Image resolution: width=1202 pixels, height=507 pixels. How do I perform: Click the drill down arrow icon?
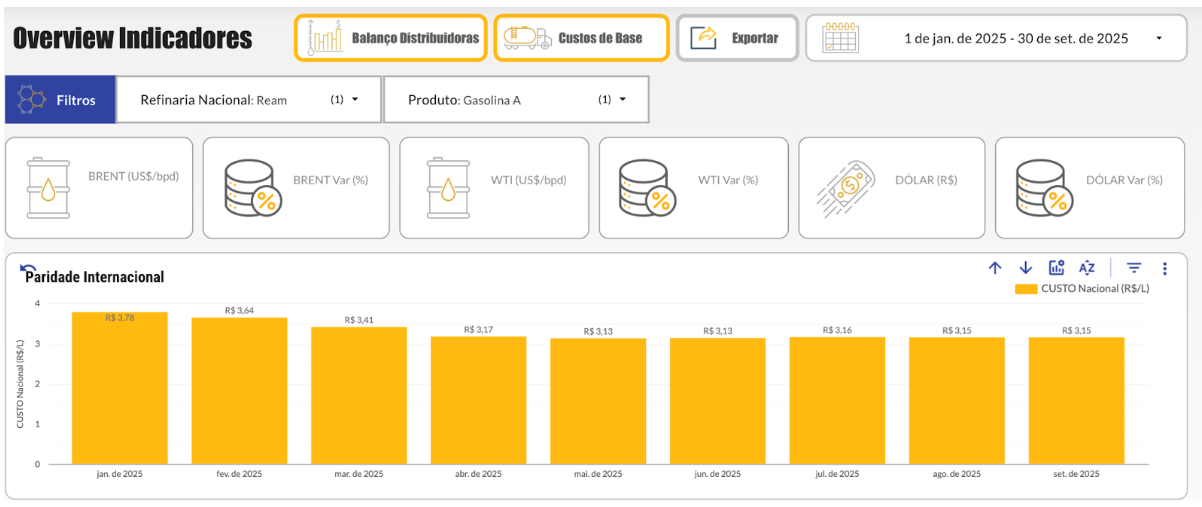click(x=1025, y=268)
